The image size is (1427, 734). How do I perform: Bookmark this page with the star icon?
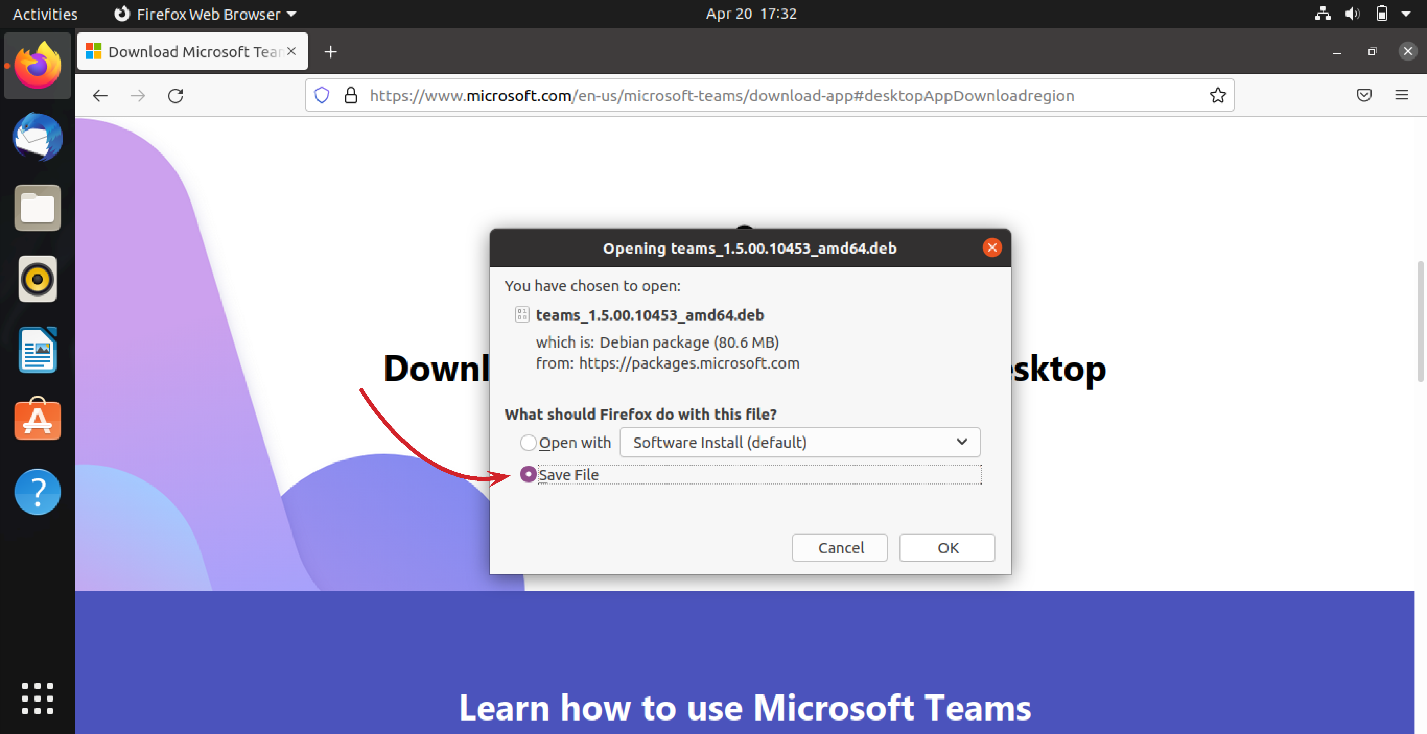(x=1217, y=96)
